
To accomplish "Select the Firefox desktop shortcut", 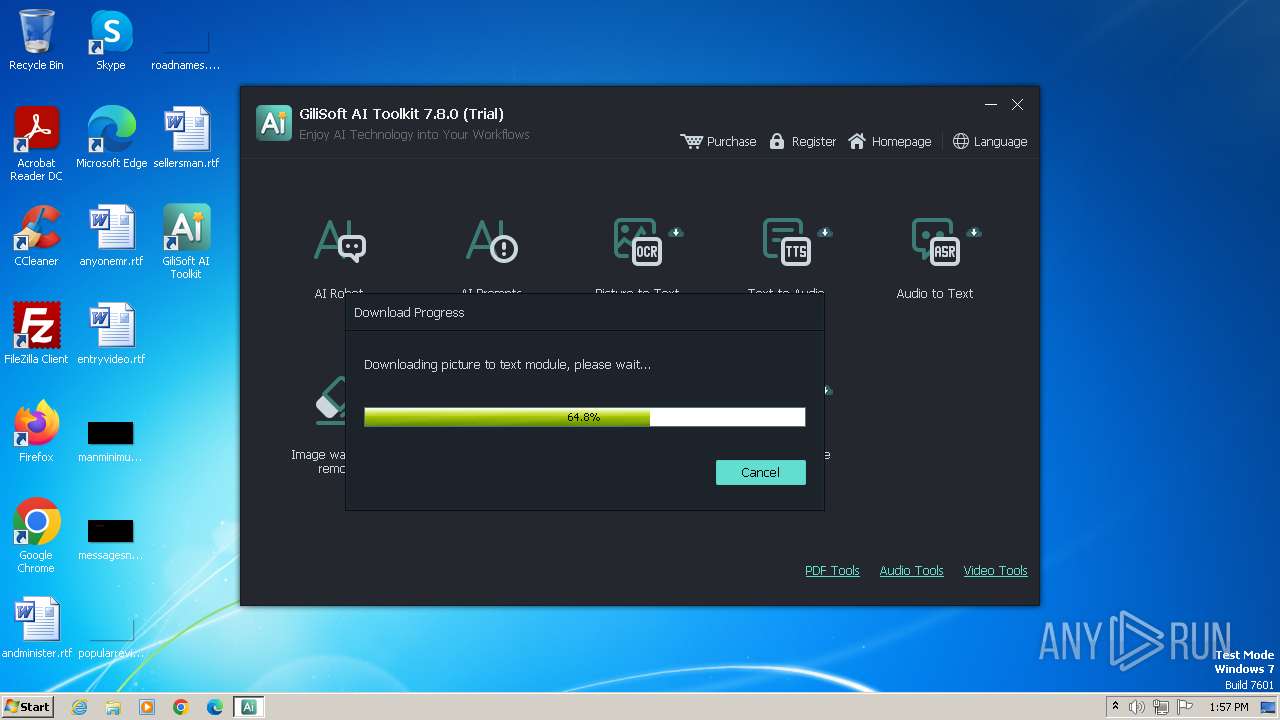I will tap(36, 432).
